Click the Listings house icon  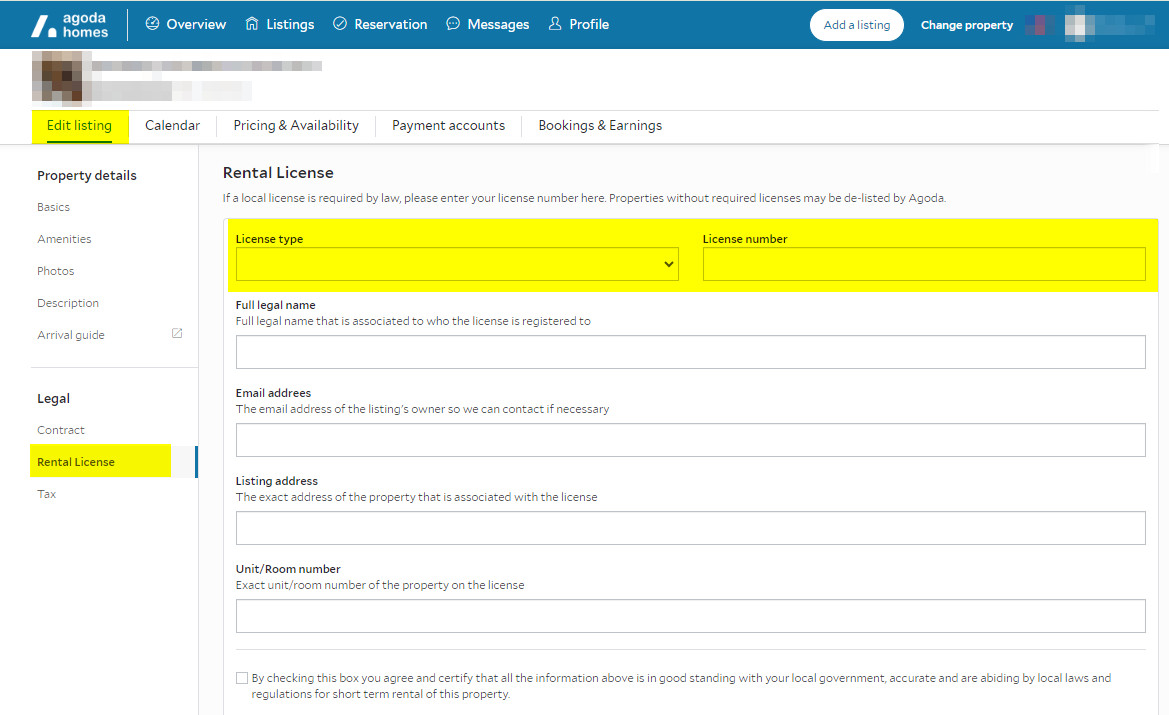click(x=252, y=24)
